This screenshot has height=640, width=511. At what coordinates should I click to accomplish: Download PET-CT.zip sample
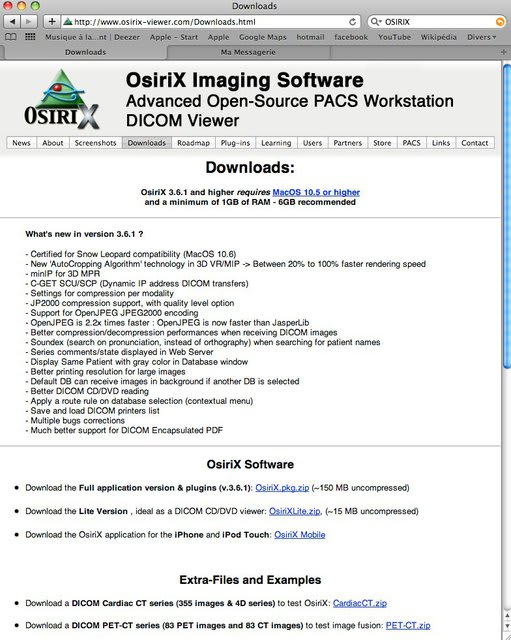tap(408, 625)
